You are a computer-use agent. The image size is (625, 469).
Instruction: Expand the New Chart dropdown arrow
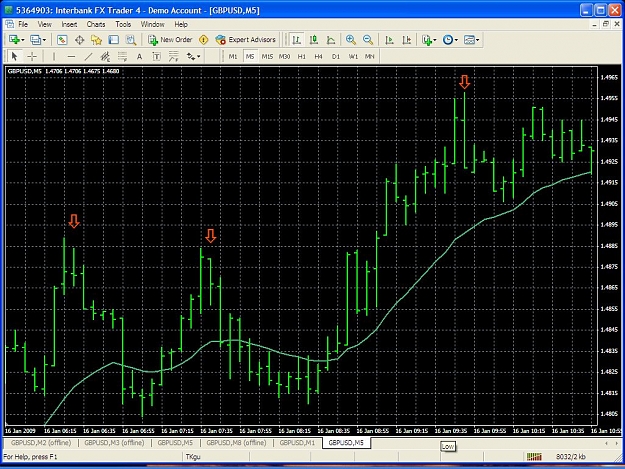pos(23,40)
